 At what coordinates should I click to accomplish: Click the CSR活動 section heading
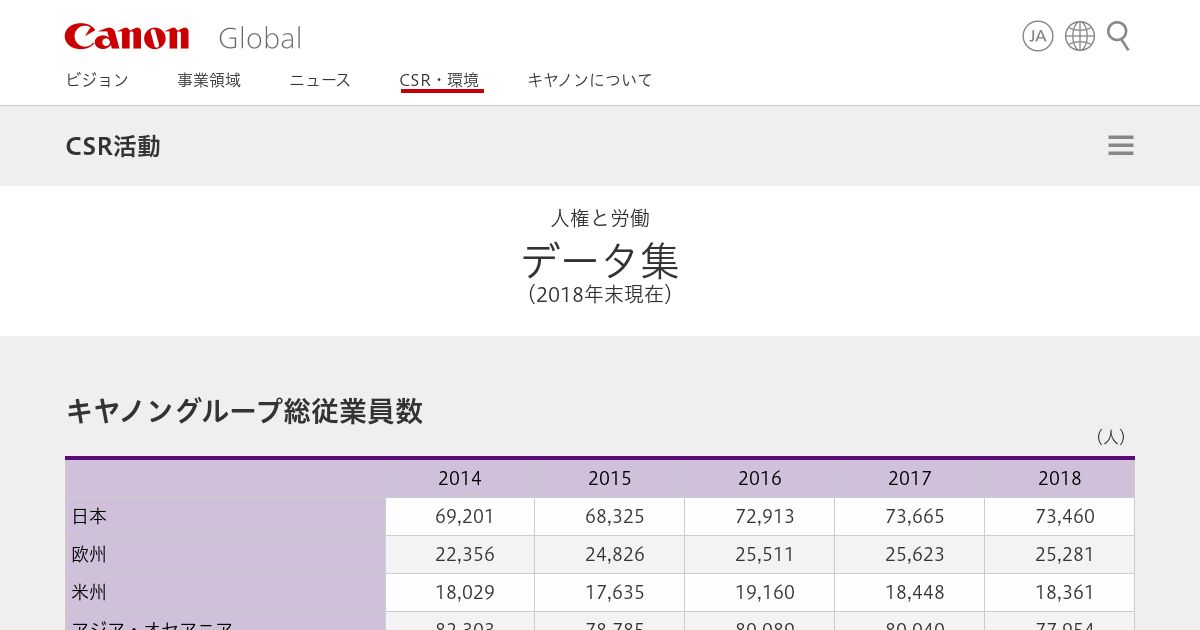113,146
